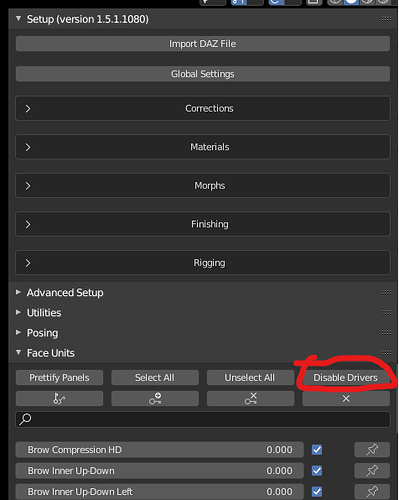Click the Brow Compression HD slider
The image size is (399, 500).
point(159,450)
